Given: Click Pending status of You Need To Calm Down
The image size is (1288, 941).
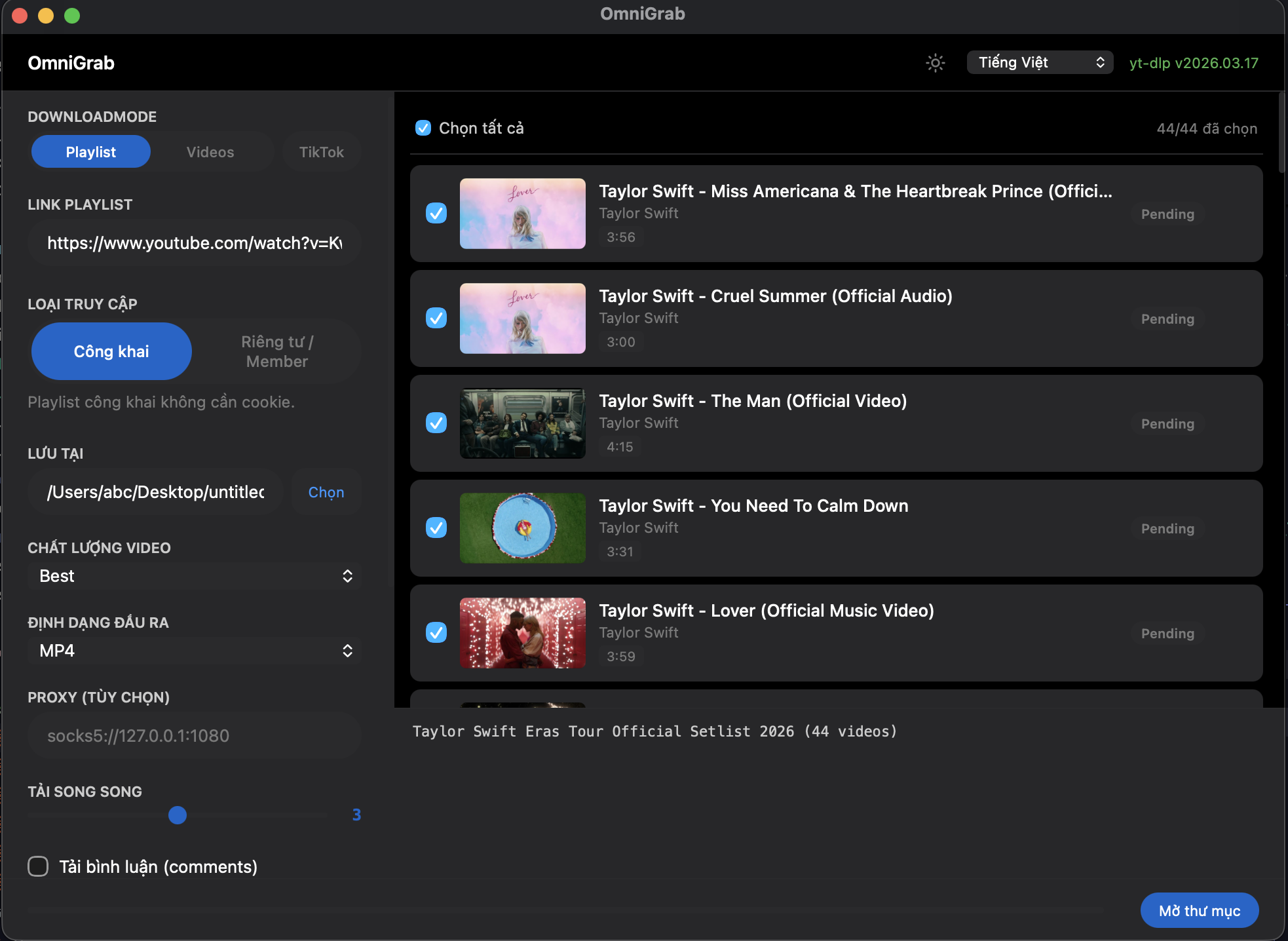Looking at the screenshot, I should coord(1167,529).
